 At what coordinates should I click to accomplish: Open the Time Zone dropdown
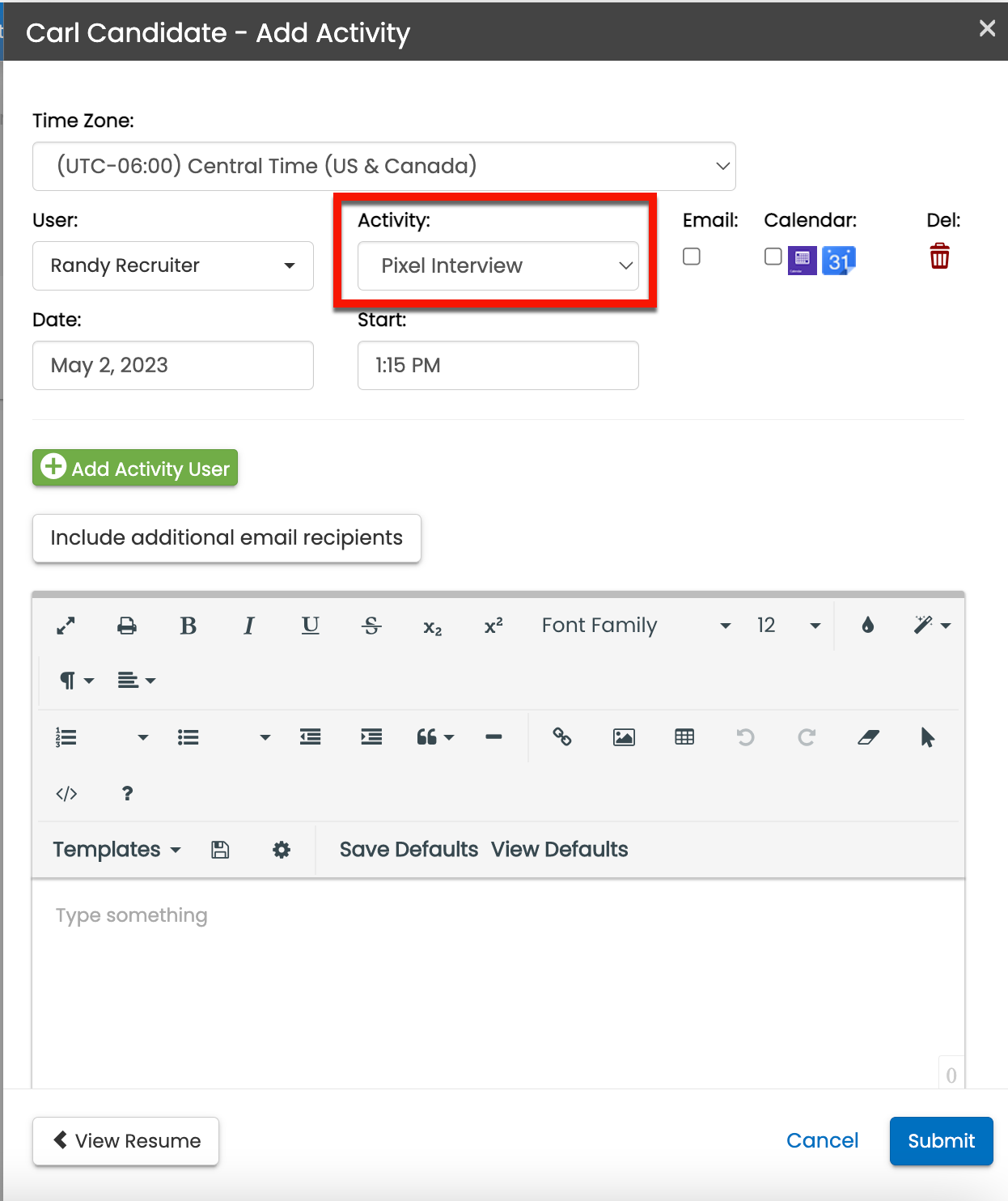pyautogui.click(x=384, y=167)
